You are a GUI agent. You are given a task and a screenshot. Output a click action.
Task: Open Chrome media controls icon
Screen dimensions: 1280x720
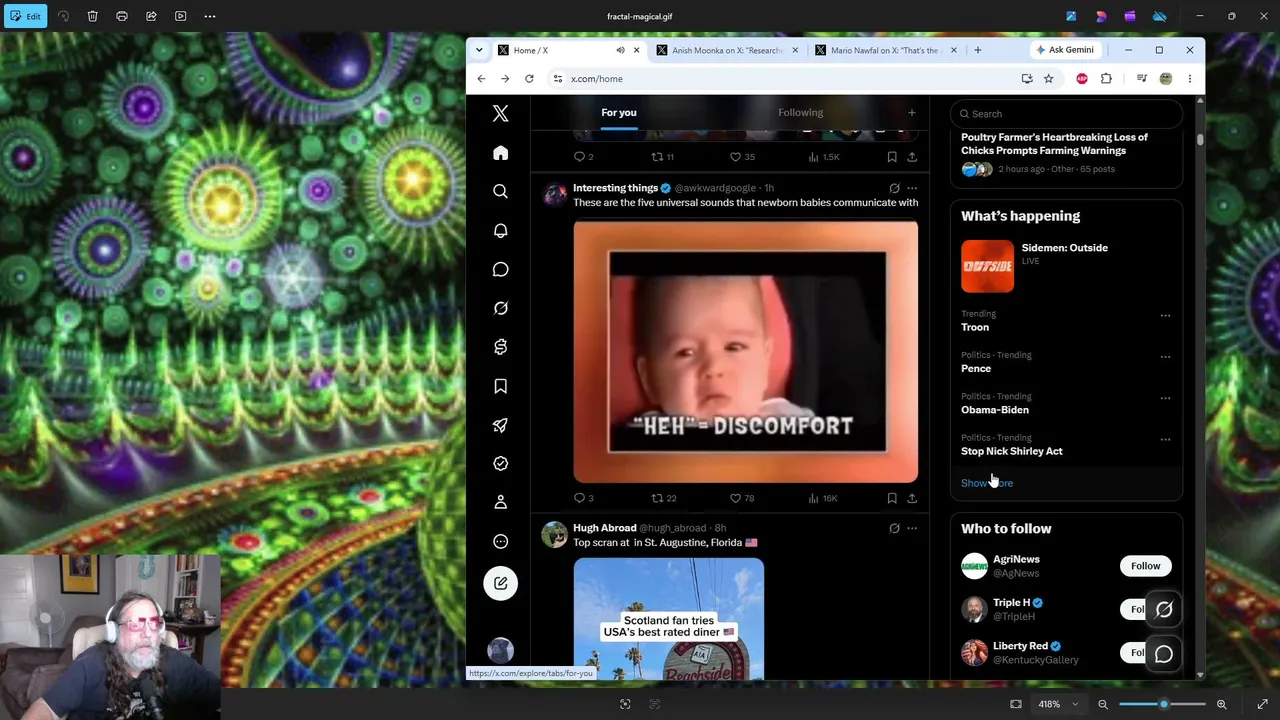[1141, 79]
